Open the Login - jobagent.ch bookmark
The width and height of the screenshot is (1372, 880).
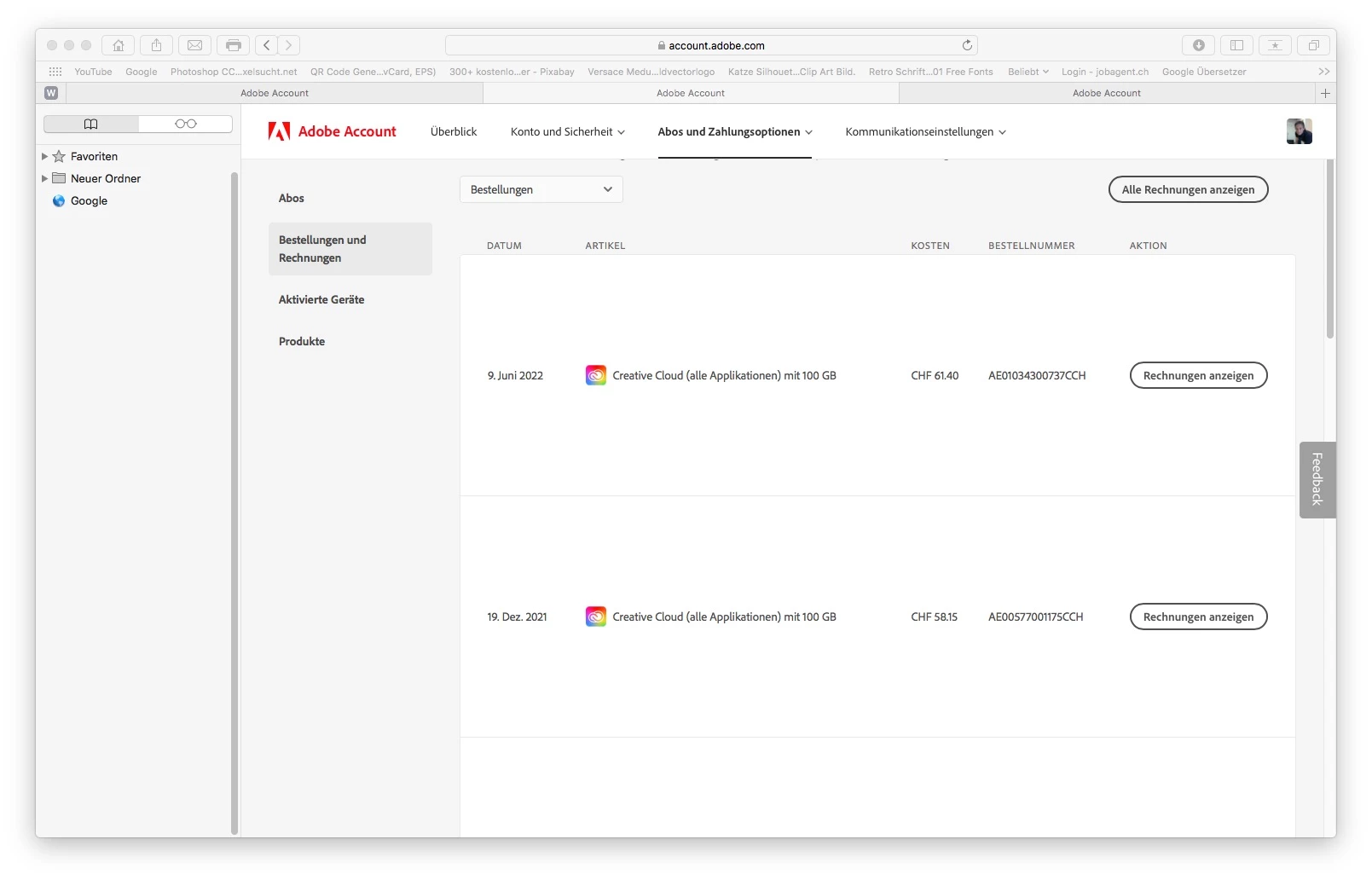[x=1105, y=72]
